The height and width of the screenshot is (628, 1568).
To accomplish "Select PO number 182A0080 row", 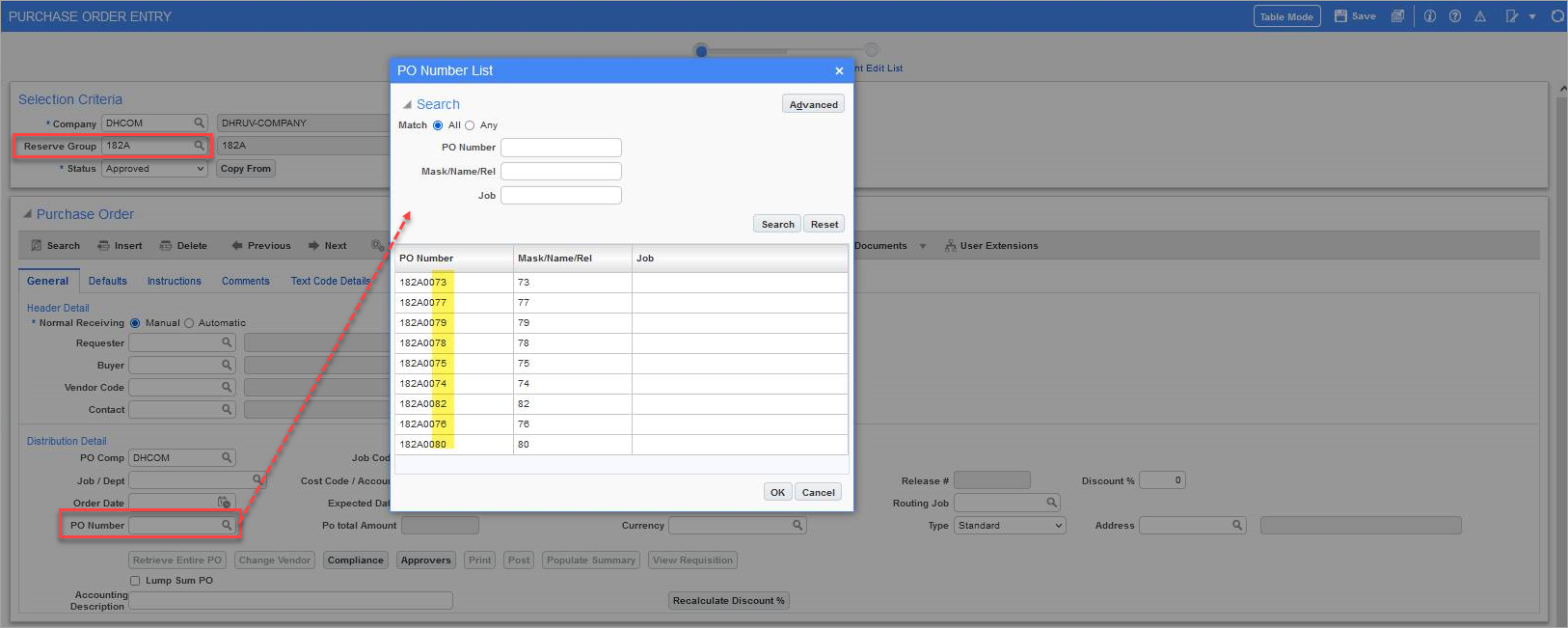I will [x=621, y=444].
